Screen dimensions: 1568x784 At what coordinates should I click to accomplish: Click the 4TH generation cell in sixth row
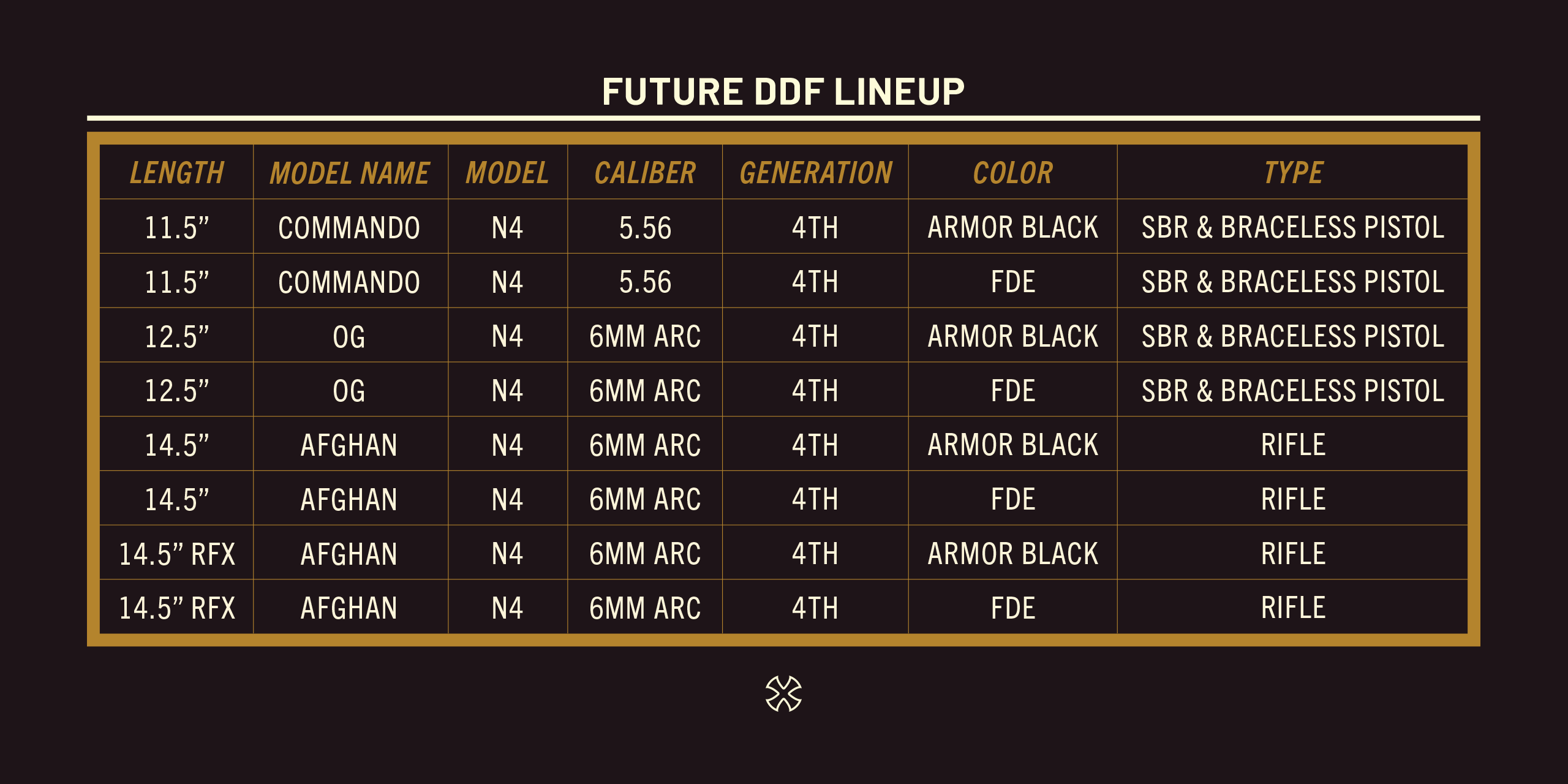point(815,500)
